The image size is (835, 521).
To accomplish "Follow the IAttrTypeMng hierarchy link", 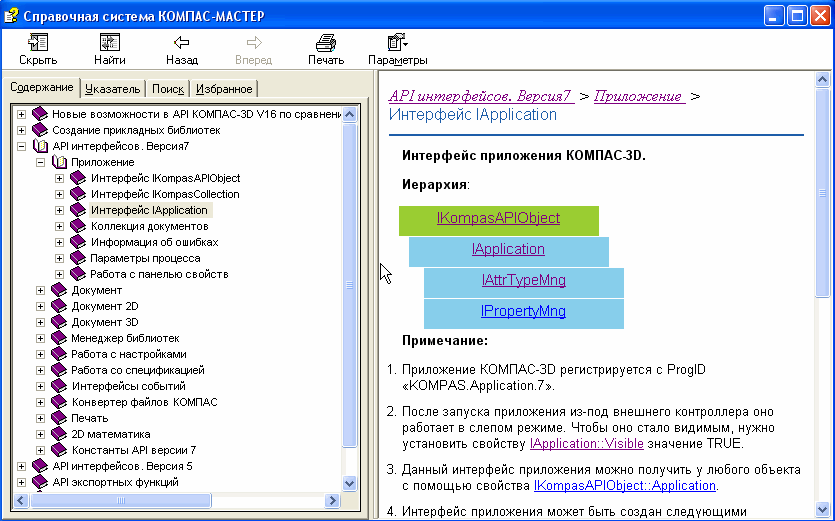I will click(523, 280).
